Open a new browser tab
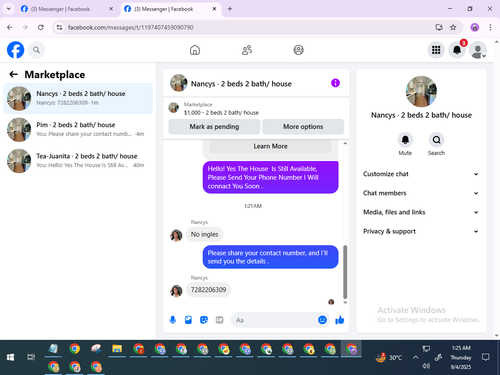The height and width of the screenshot is (375, 500). click(230, 9)
